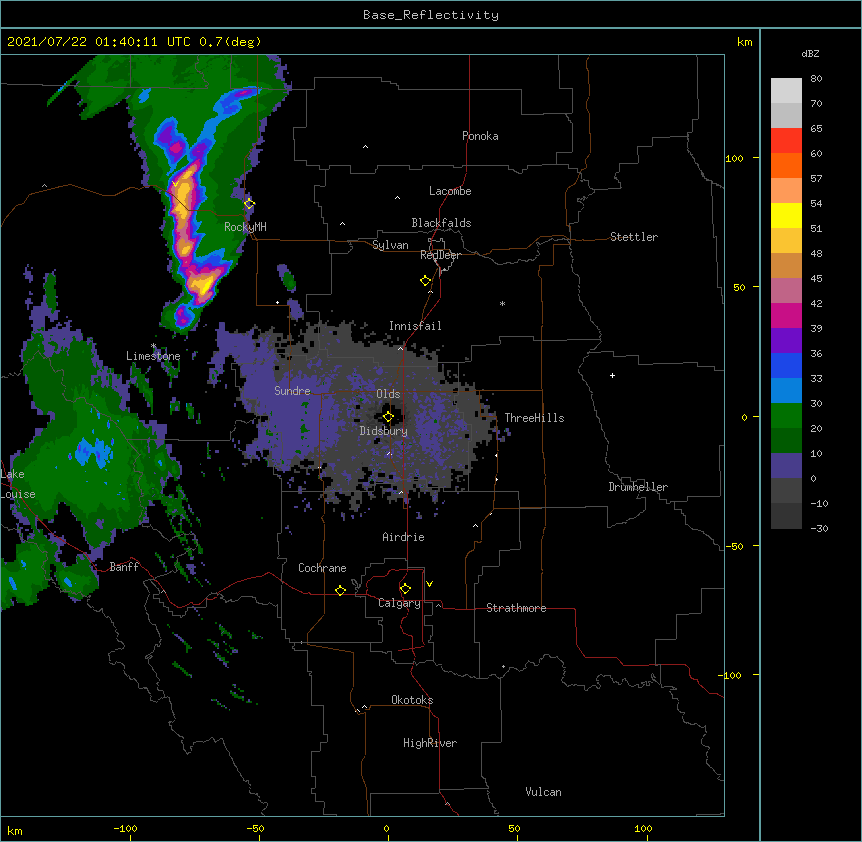Screen dimensions: 862x842
Task: Select the light gray 70-80 dBZ legend swatch
Action: point(786,91)
